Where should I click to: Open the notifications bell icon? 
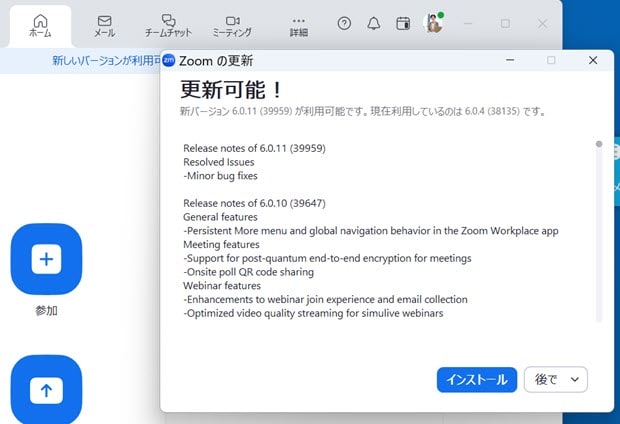[x=374, y=23]
